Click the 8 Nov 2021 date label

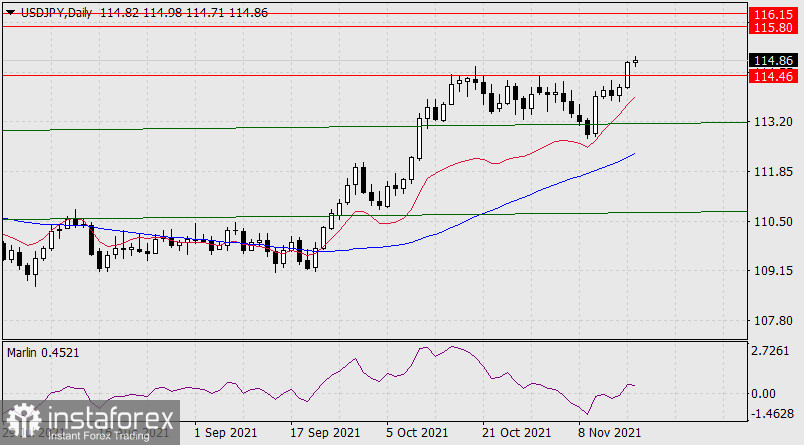tap(610, 433)
